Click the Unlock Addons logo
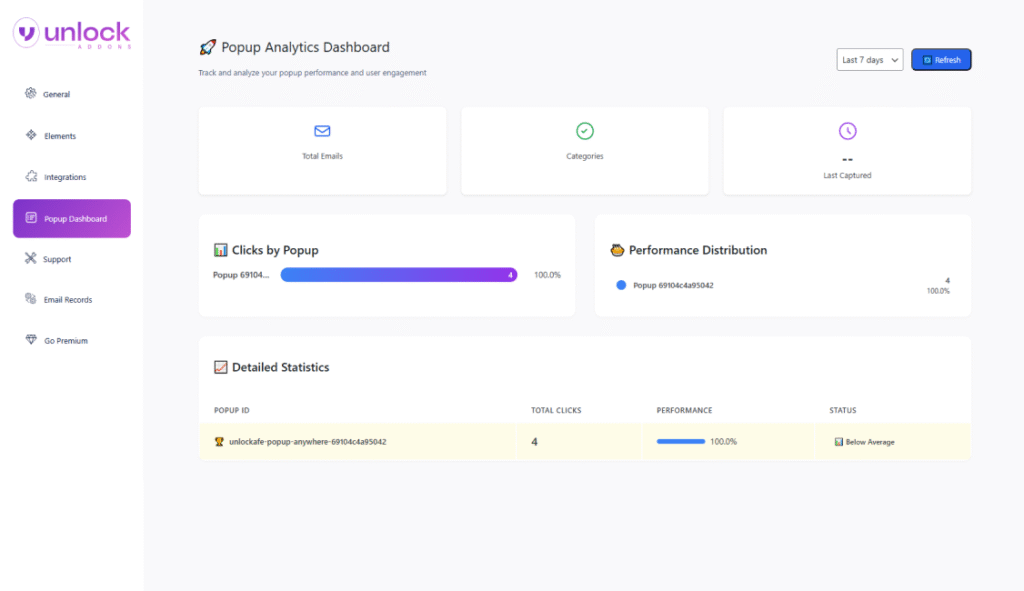The image size is (1024, 591). (x=72, y=33)
